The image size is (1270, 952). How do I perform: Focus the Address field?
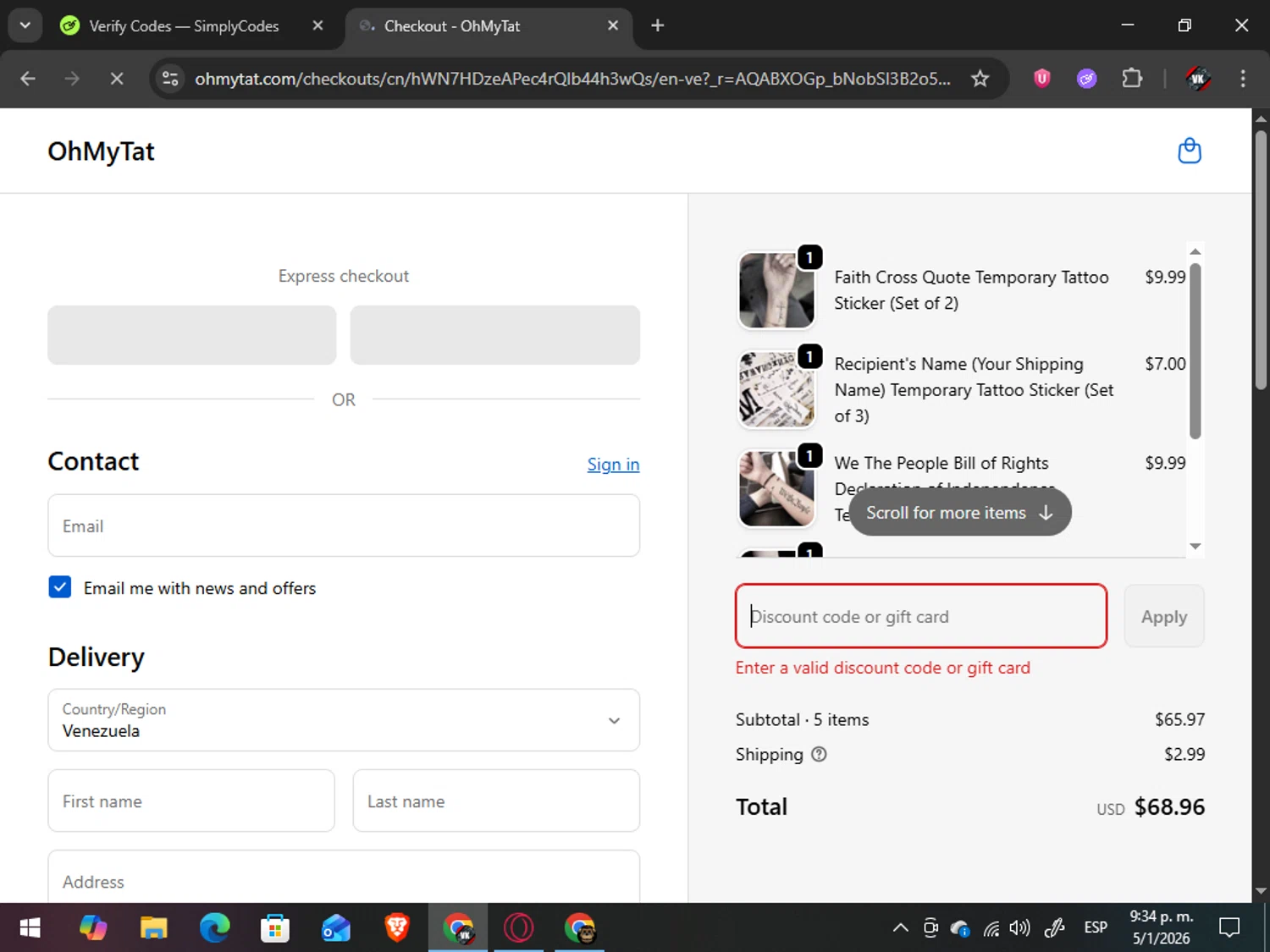(344, 878)
